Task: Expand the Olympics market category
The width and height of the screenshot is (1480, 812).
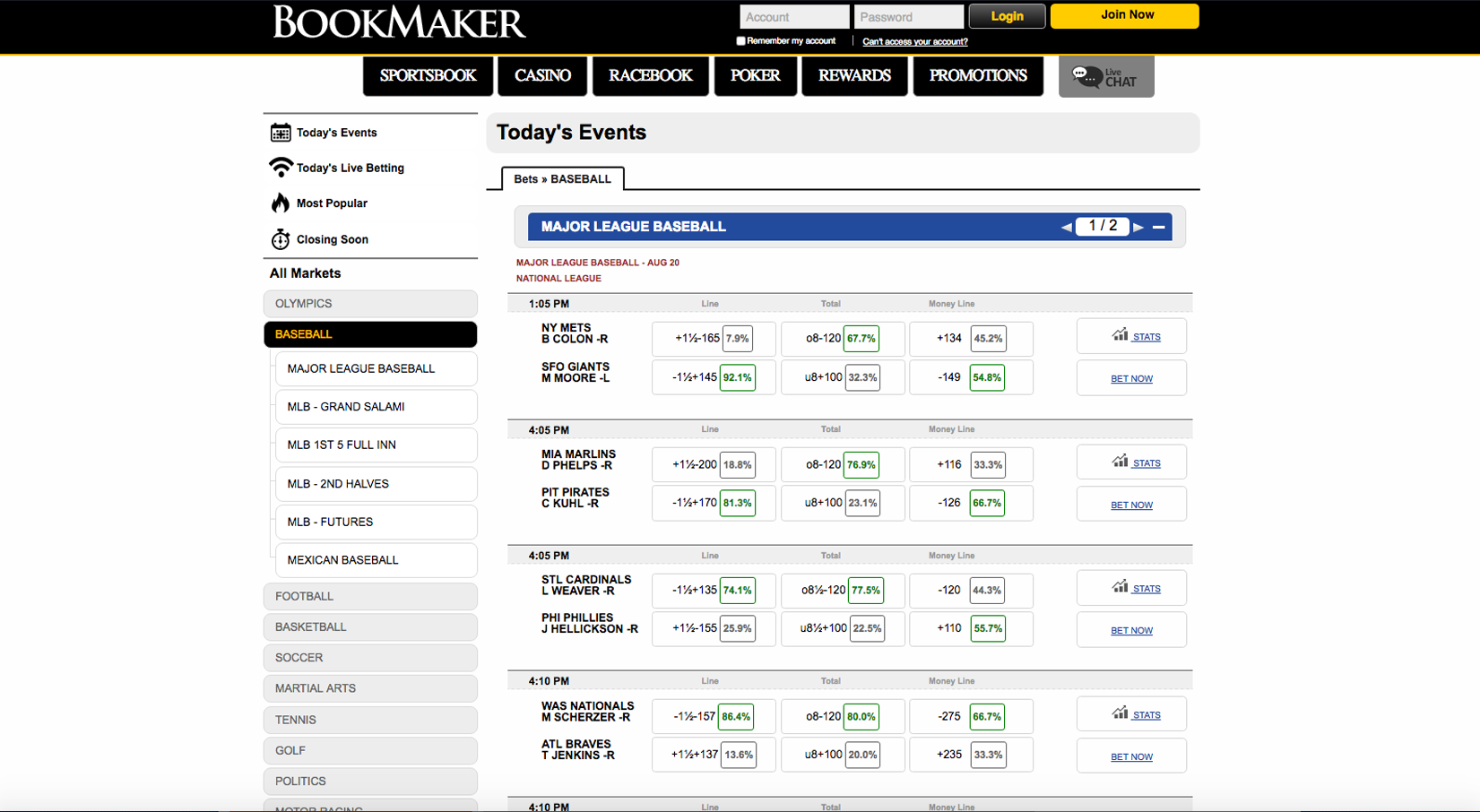Action: pyautogui.click(x=370, y=304)
